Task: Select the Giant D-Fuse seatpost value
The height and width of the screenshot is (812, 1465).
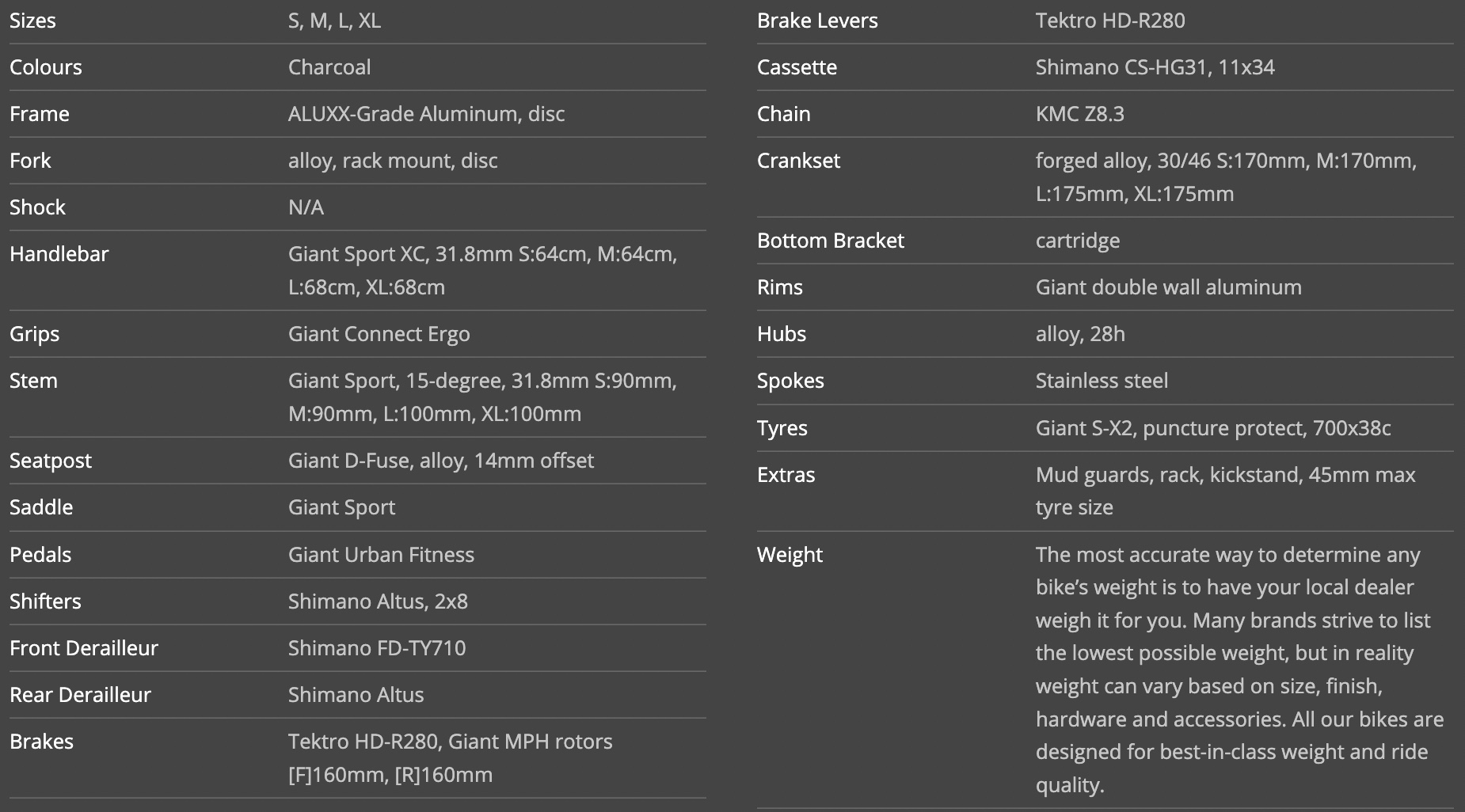Action: 440,461
